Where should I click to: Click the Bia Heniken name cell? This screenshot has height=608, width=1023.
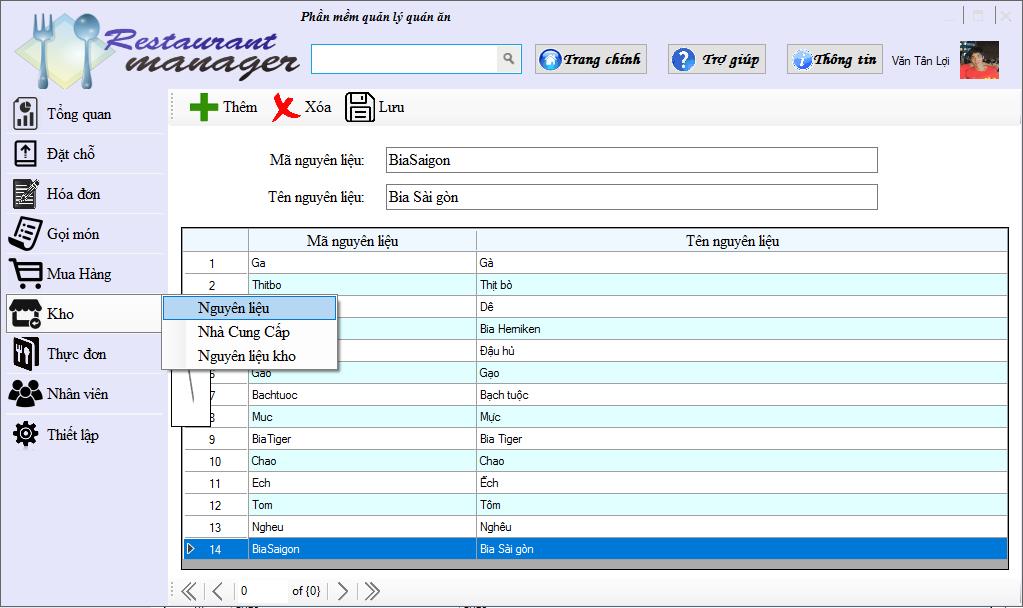coord(742,329)
